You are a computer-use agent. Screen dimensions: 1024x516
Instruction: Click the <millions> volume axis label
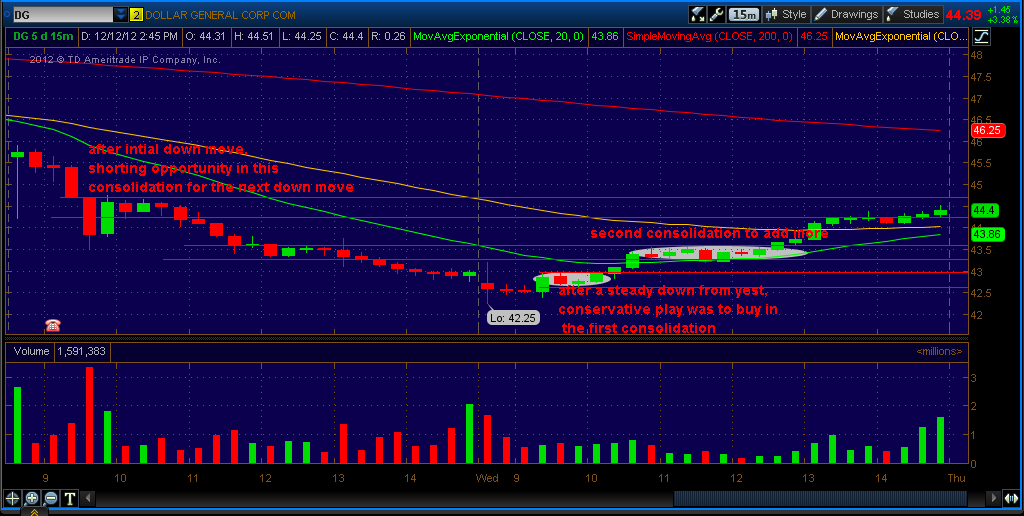(x=939, y=351)
